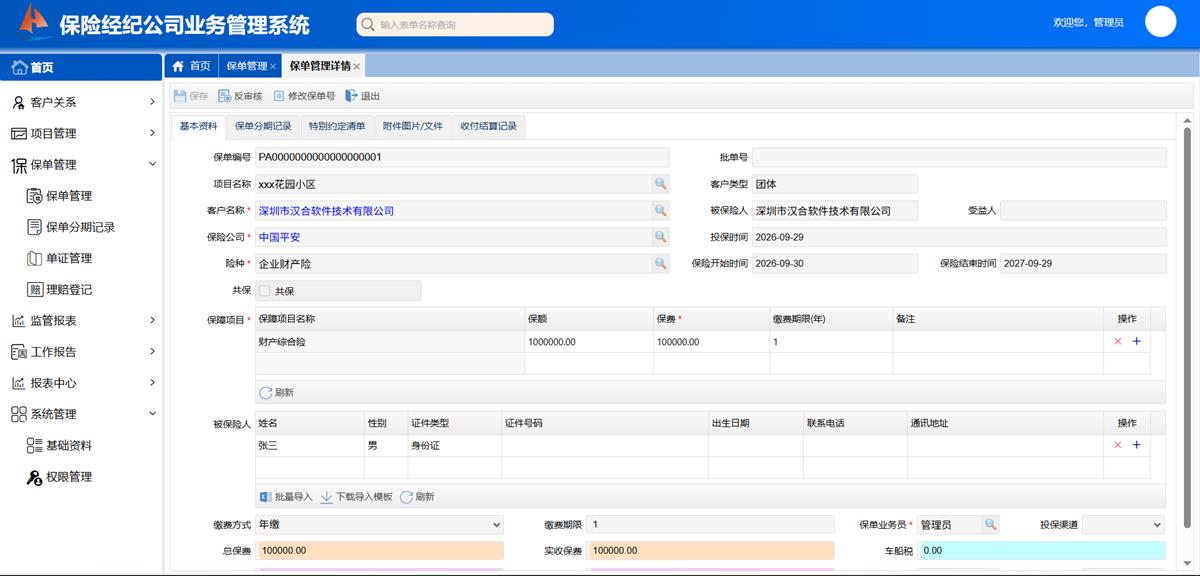This screenshot has width=1200, height=576.
Task: Switch to the 基本资料 tab
Action: click(x=198, y=126)
